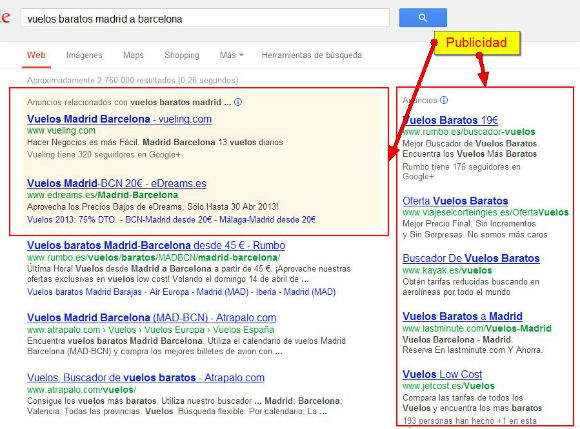Image resolution: width=580 pixels, height=429 pixels.
Task: Click 'Rumbo tiene 176 seguidores en Google+'
Action: click(x=461, y=172)
